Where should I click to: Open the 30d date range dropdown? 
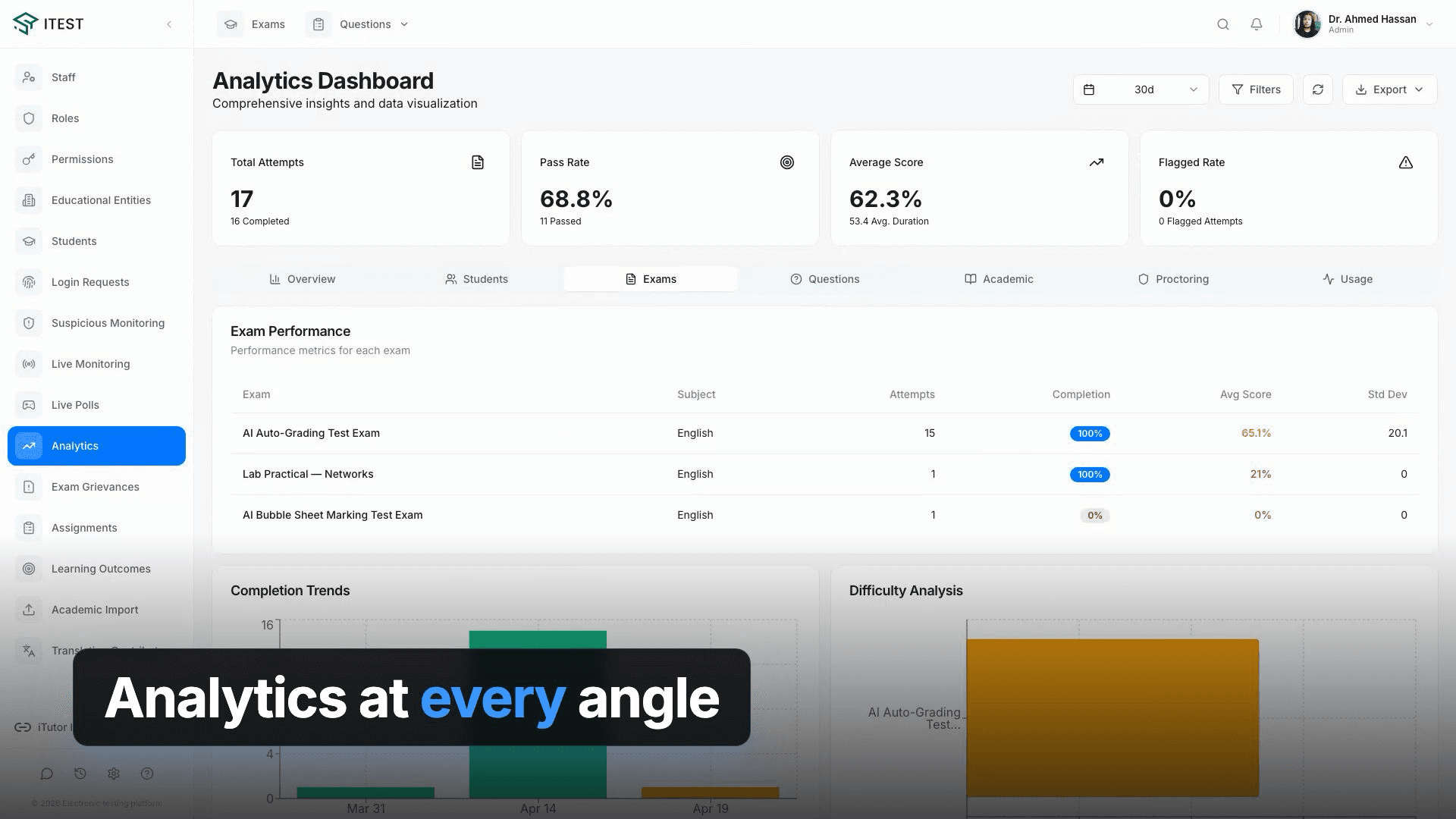1141,89
